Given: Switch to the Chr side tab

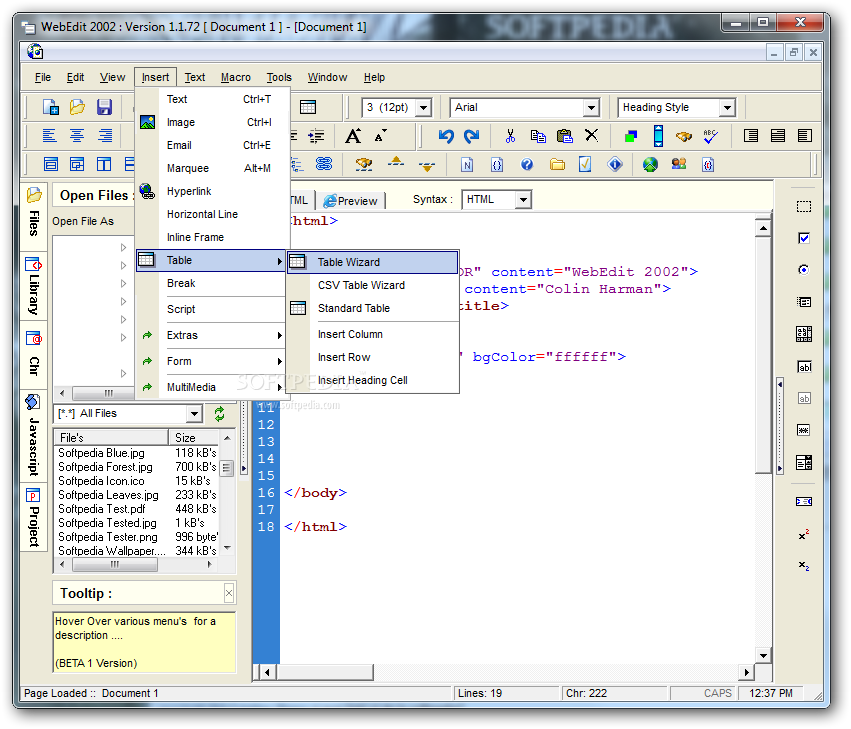Looking at the screenshot, I should pyautogui.click(x=34, y=355).
